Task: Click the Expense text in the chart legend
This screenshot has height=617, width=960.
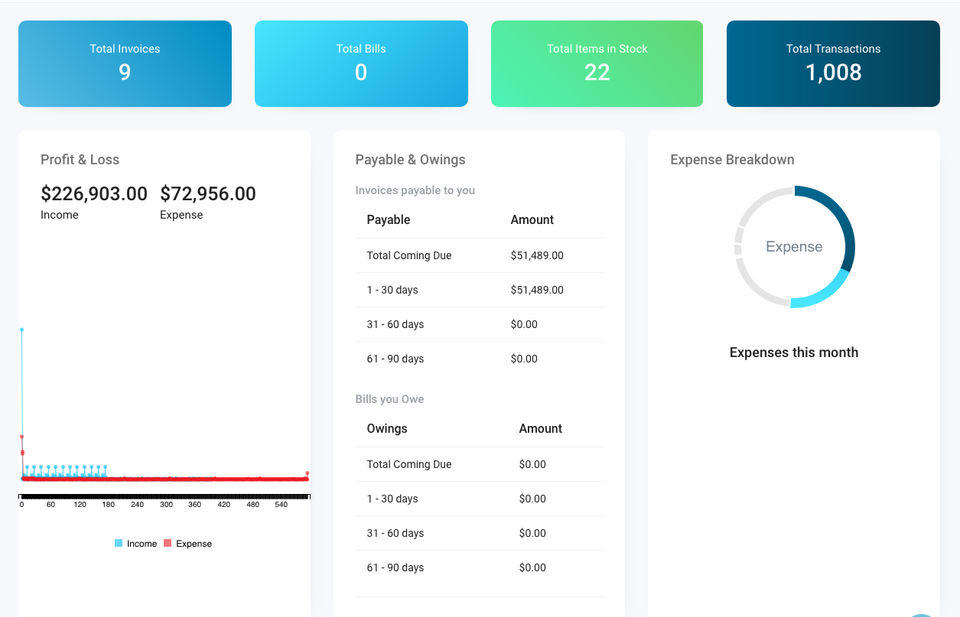Action: (x=194, y=544)
